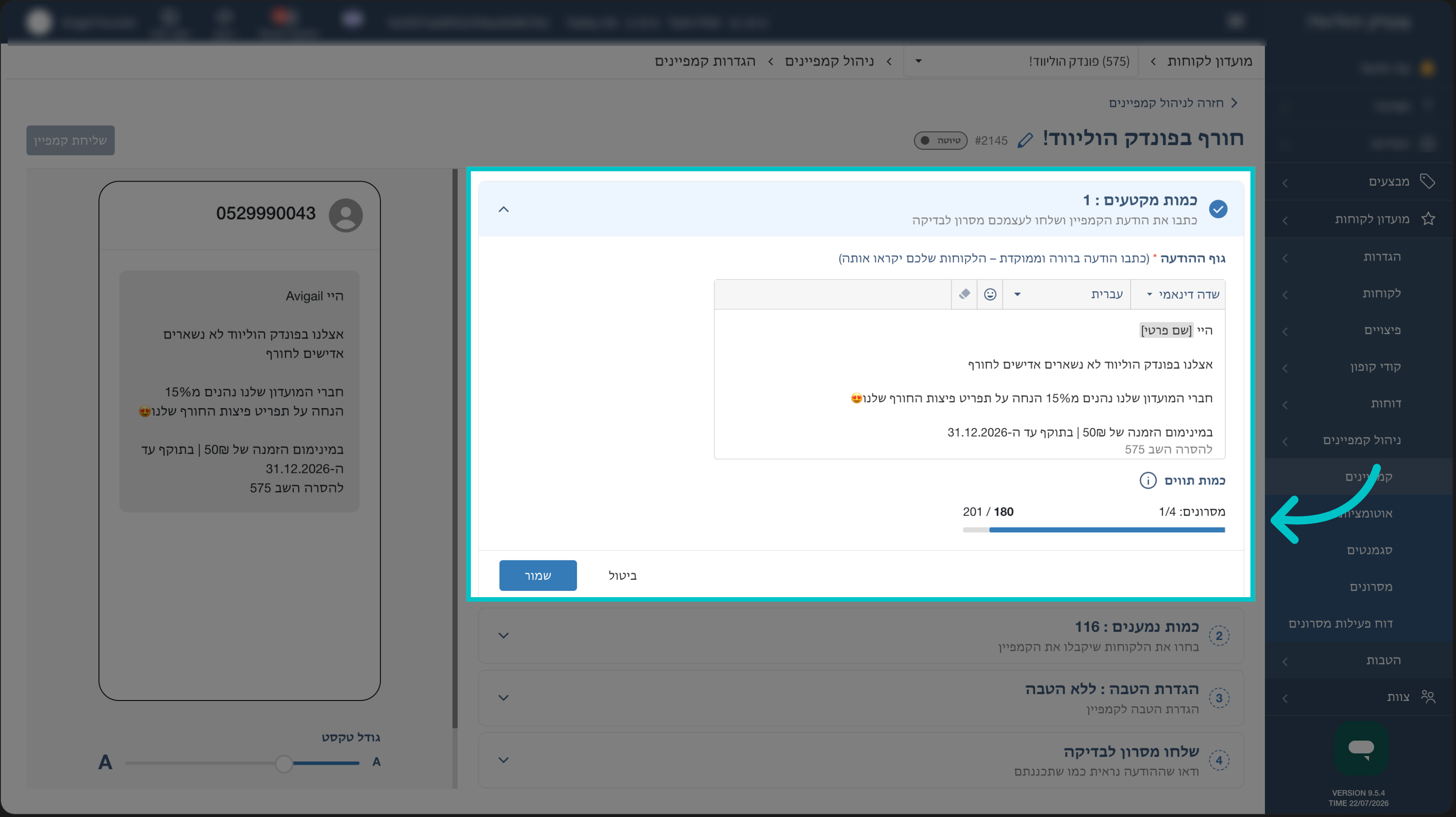Viewport: 1456px width, 817px height.
Task: Click the info icon next to כמות תווים
Action: [x=1148, y=481]
